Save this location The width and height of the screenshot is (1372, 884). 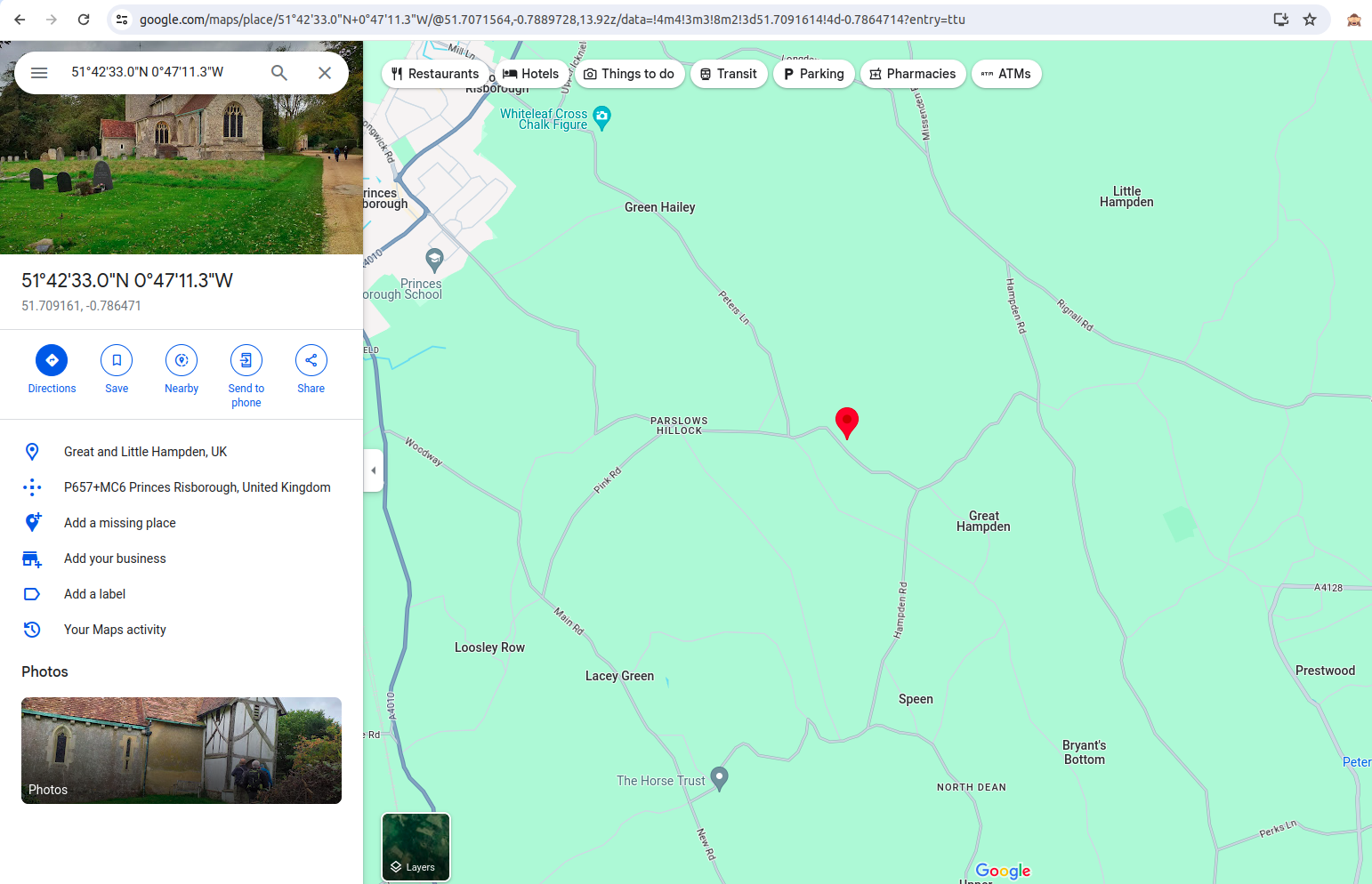pos(117,370)
